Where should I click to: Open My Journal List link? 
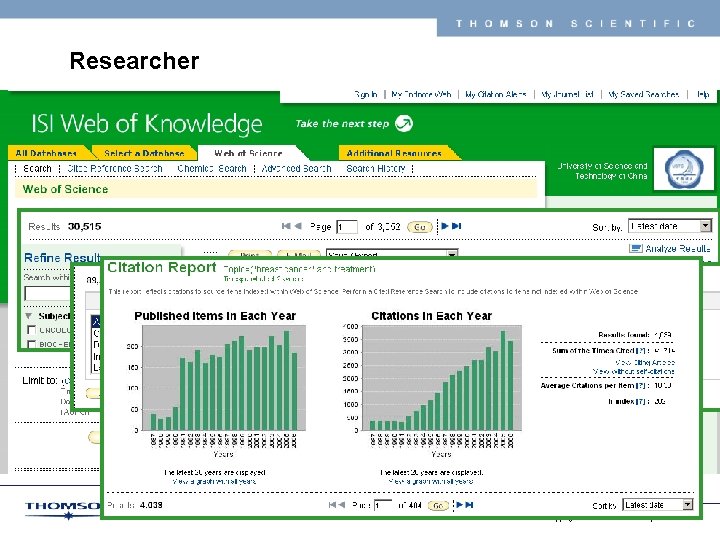pos(568,95)
